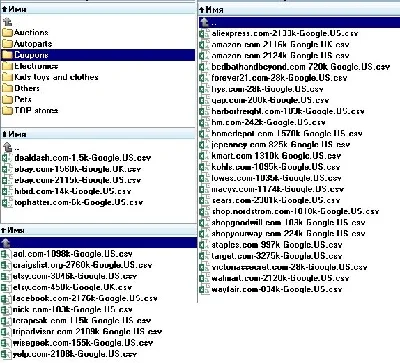Select file name ebay.com-2115k-Google.US.csv
This screenshot has width=400, height=363.
pos(78,180)
